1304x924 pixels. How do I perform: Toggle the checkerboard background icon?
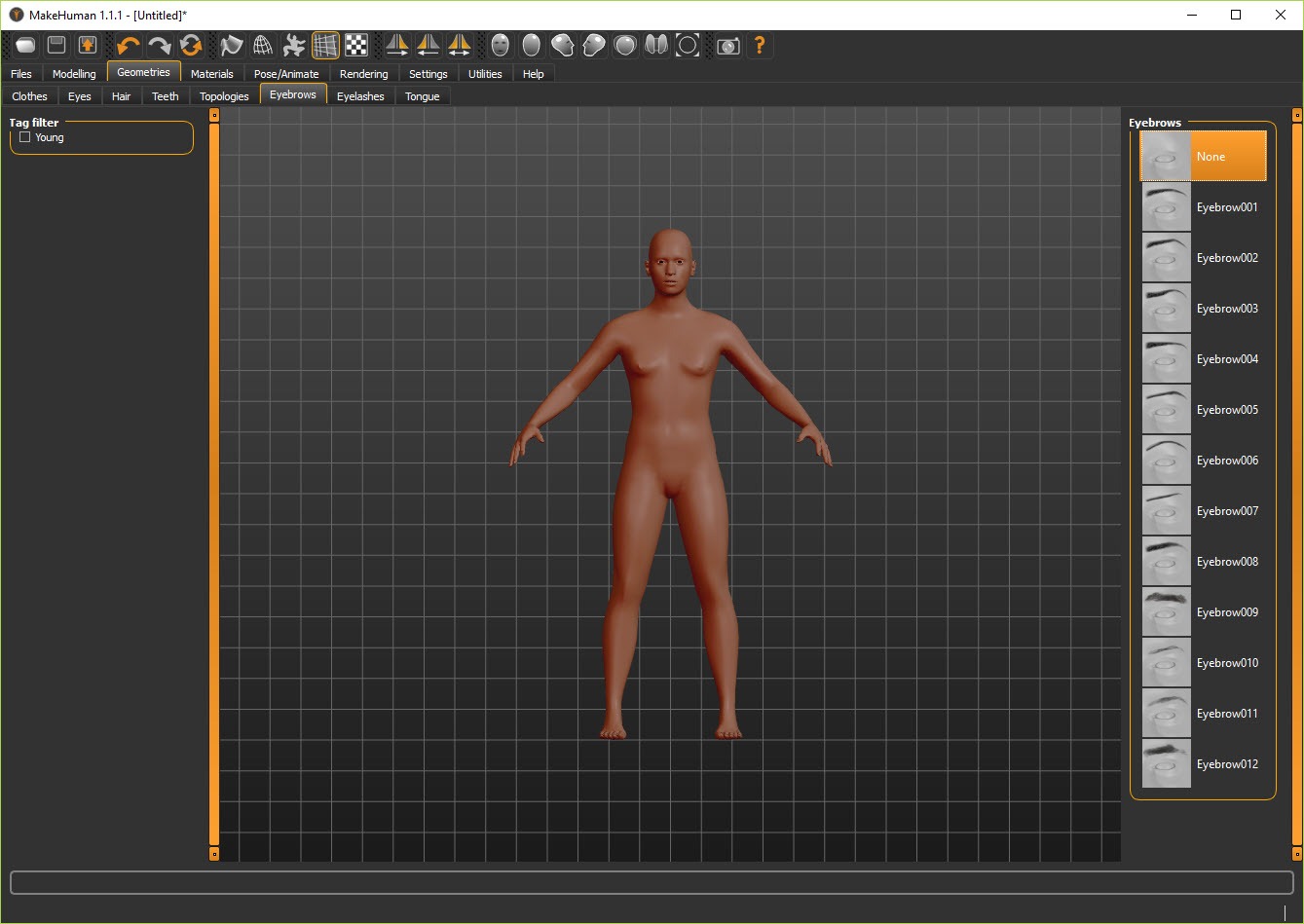pyautogui.click(x=356, y=46)
